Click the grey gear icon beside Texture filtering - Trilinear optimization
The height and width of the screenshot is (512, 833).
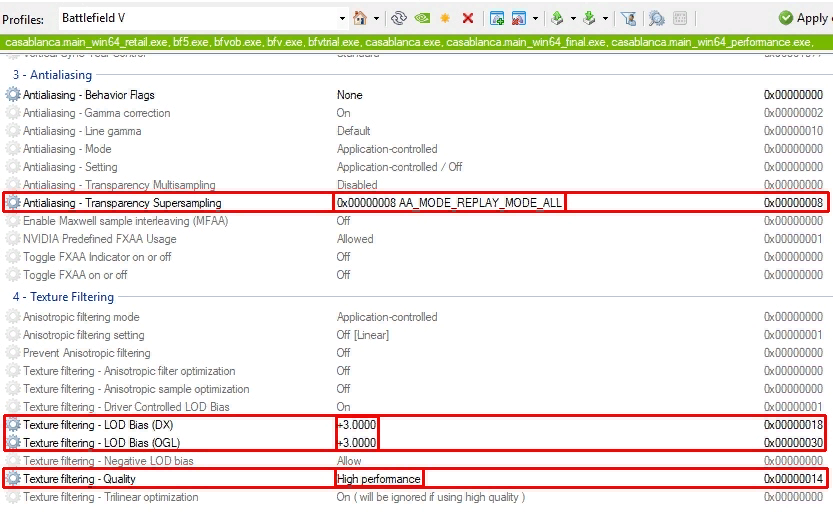pyautogui.click(x=13, y=497)
